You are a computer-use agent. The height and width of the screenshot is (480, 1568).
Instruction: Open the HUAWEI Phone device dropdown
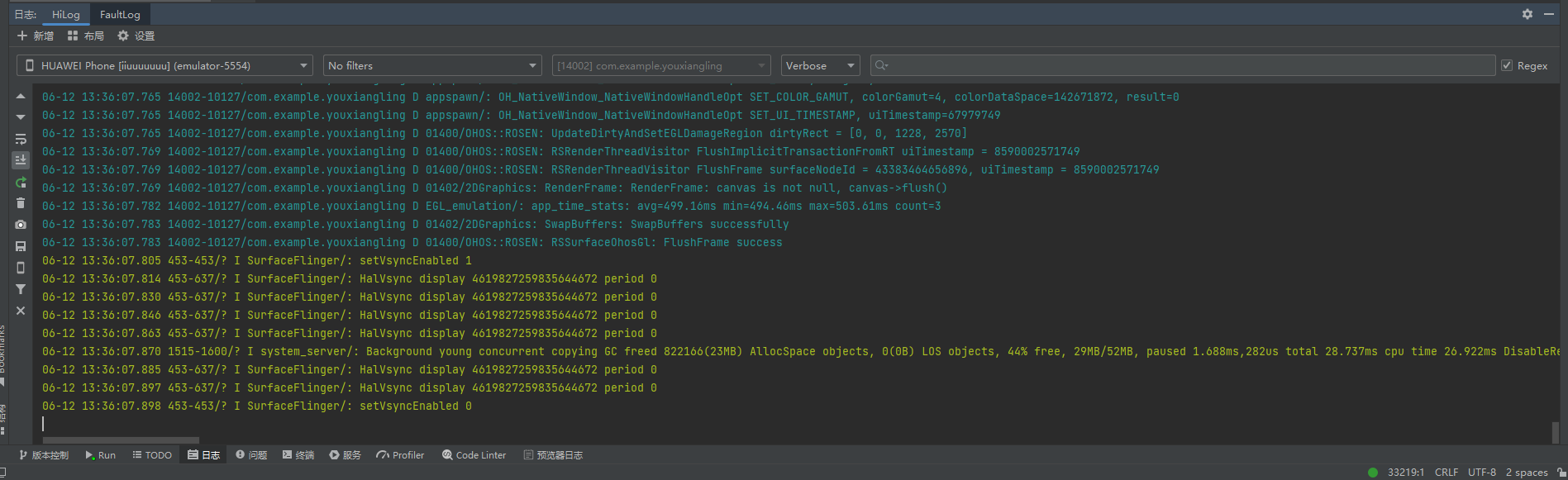(164, 65)
